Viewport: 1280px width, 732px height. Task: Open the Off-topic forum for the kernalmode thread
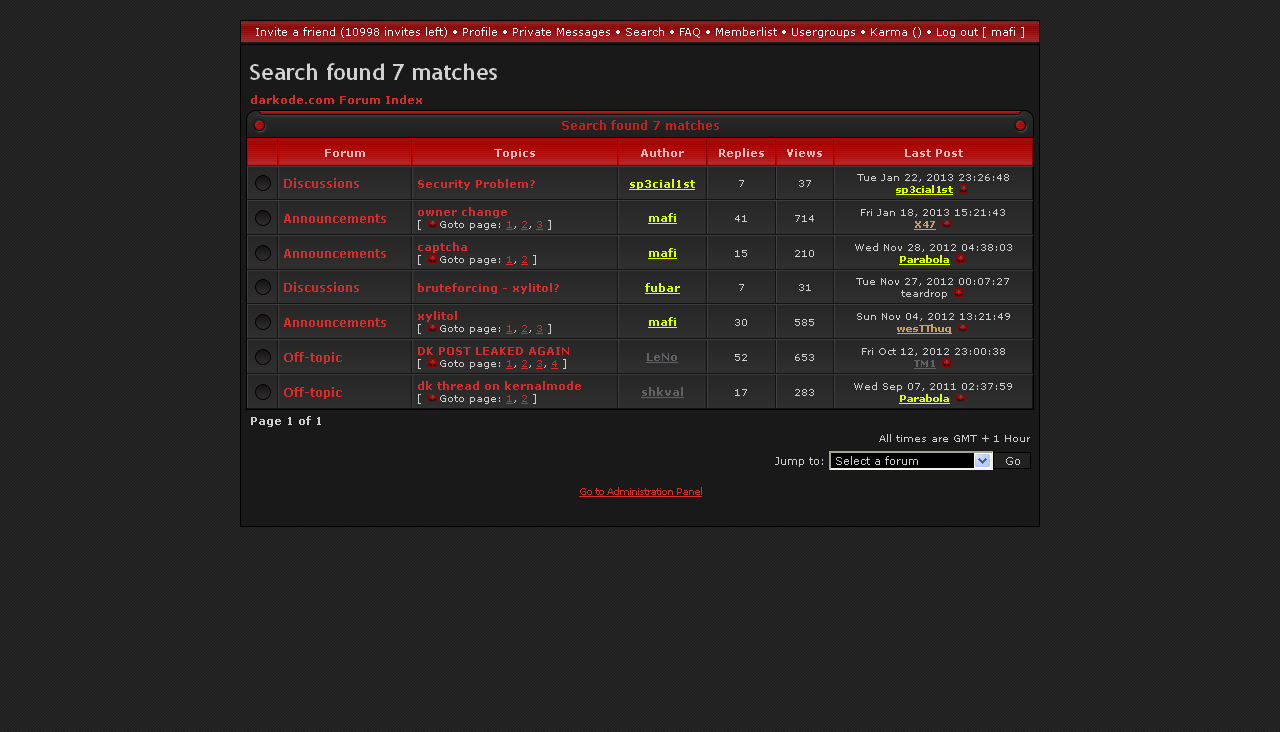click(x=312, y=392)
